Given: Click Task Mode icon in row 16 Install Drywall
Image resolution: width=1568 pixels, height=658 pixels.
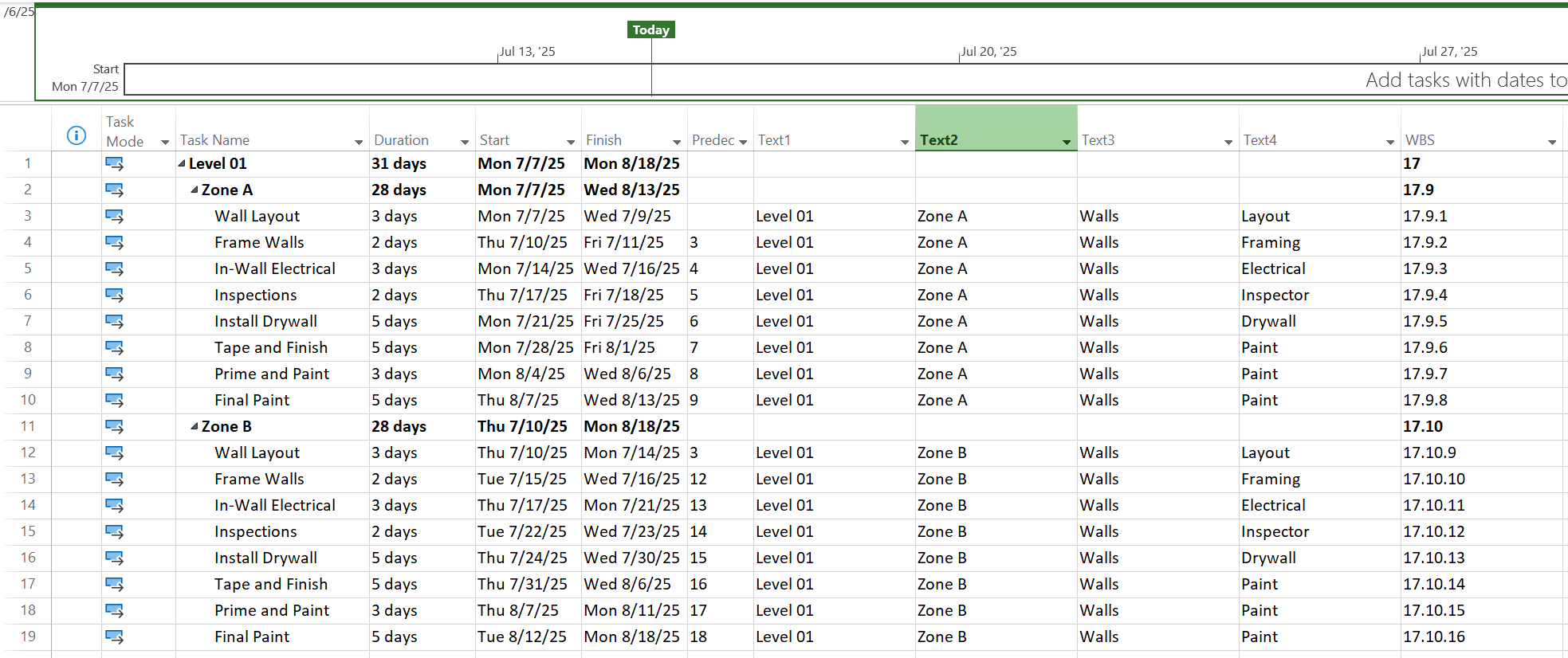Looking at the screenshot, I should coord(115,558).
